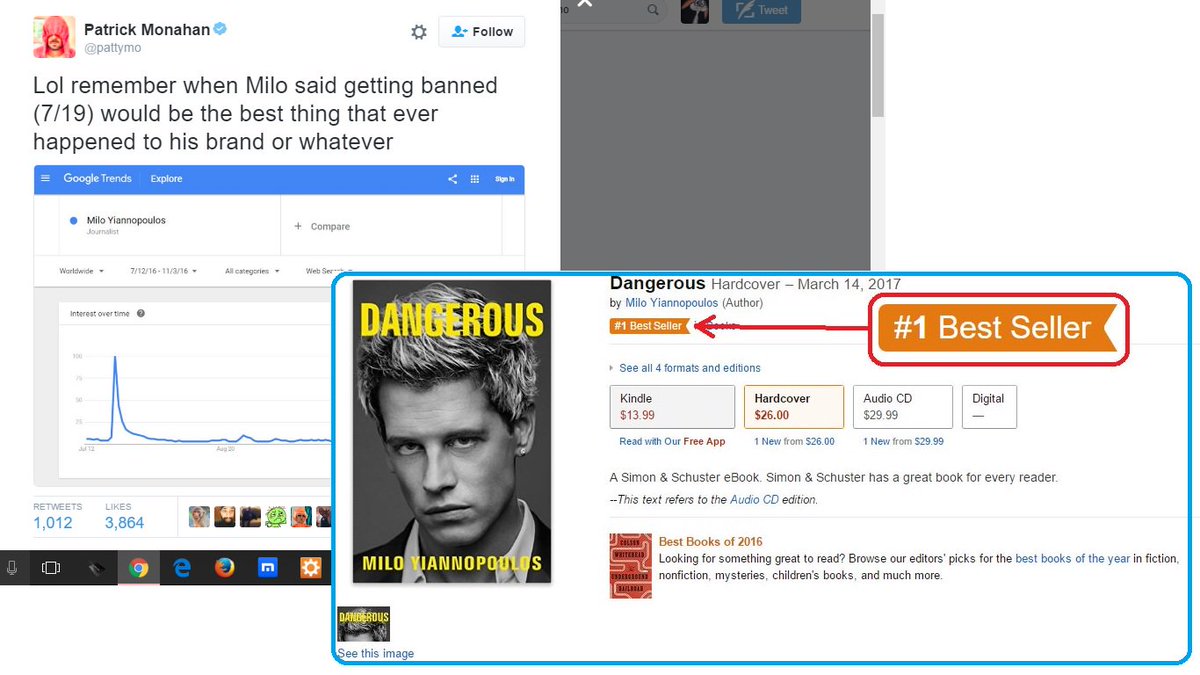Open the Web Search type dropdown
The width and height of the screenshot is (1200, 675).
[328, 271]
